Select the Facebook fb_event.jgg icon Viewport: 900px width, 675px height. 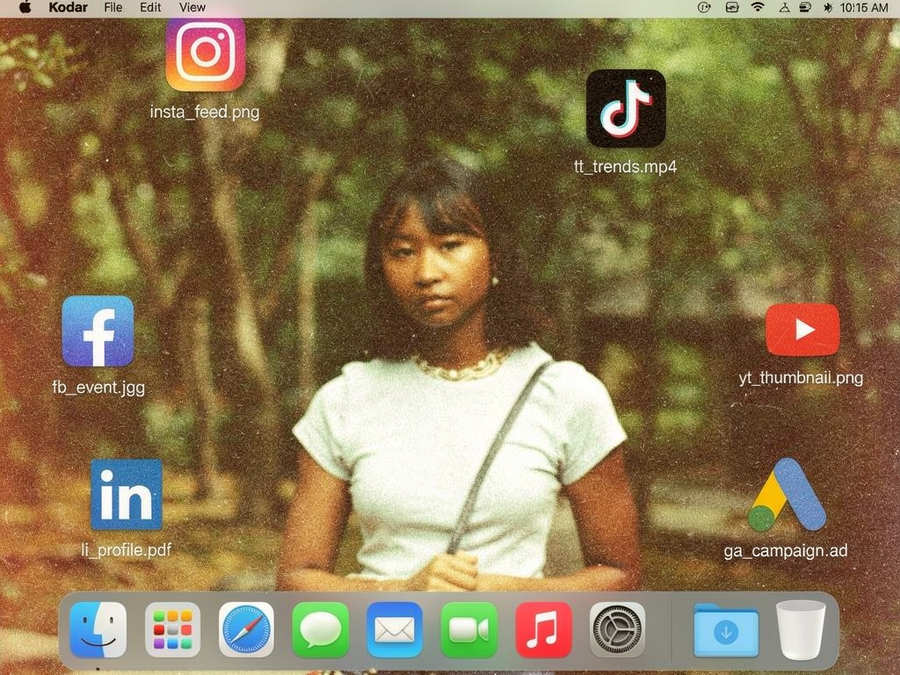point(98,331)
